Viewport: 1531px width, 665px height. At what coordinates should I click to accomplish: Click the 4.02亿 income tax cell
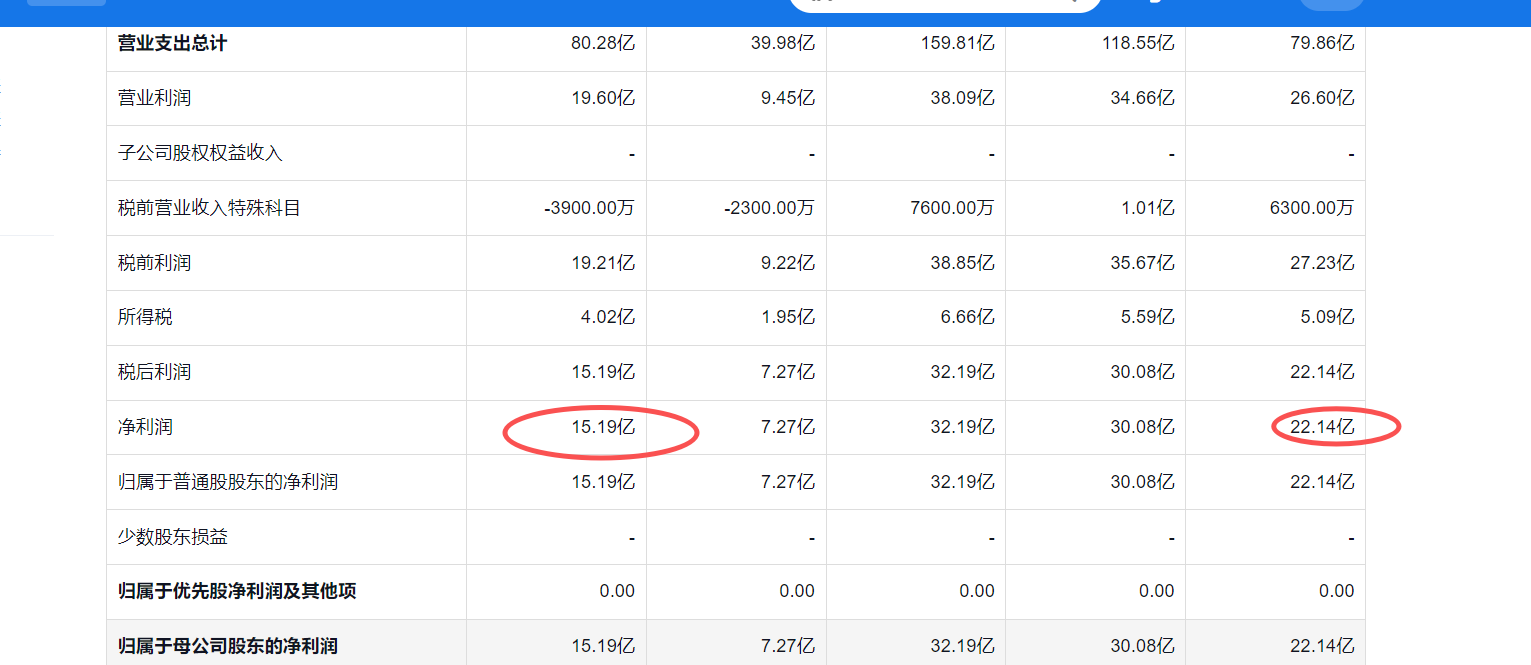tap(607, 318)
